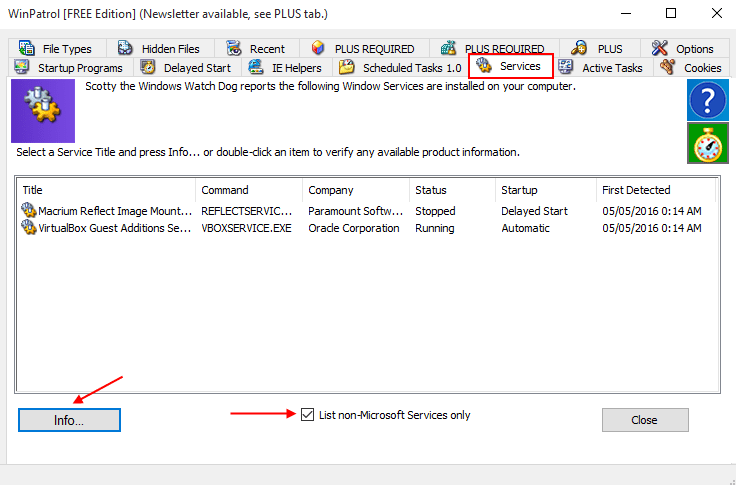Click the Automatic startup cell
Viewport: 736px width, 485px height.
[525, 228]
